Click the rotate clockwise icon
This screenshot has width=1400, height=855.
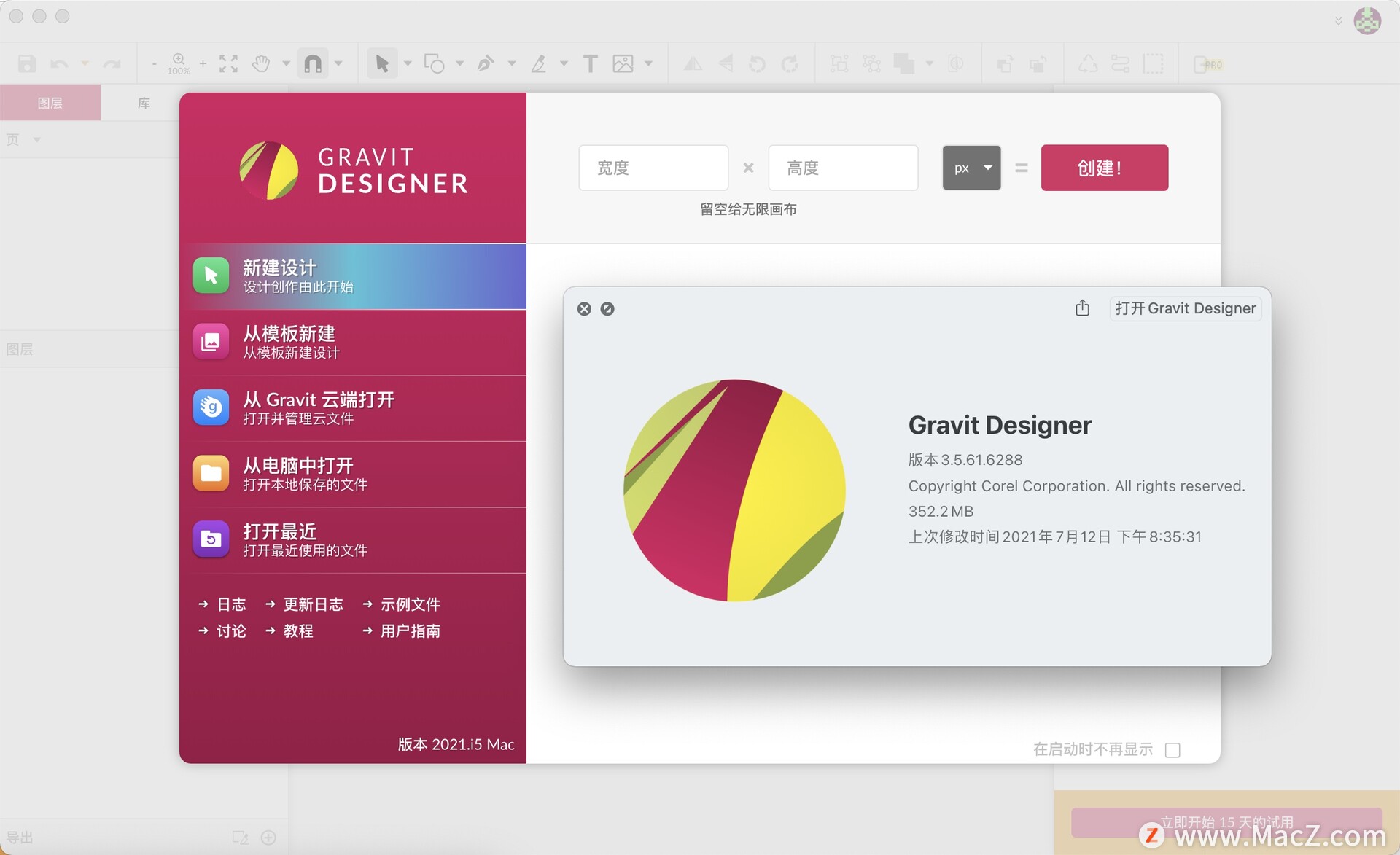pyautogui.click(x=790, y=64)
